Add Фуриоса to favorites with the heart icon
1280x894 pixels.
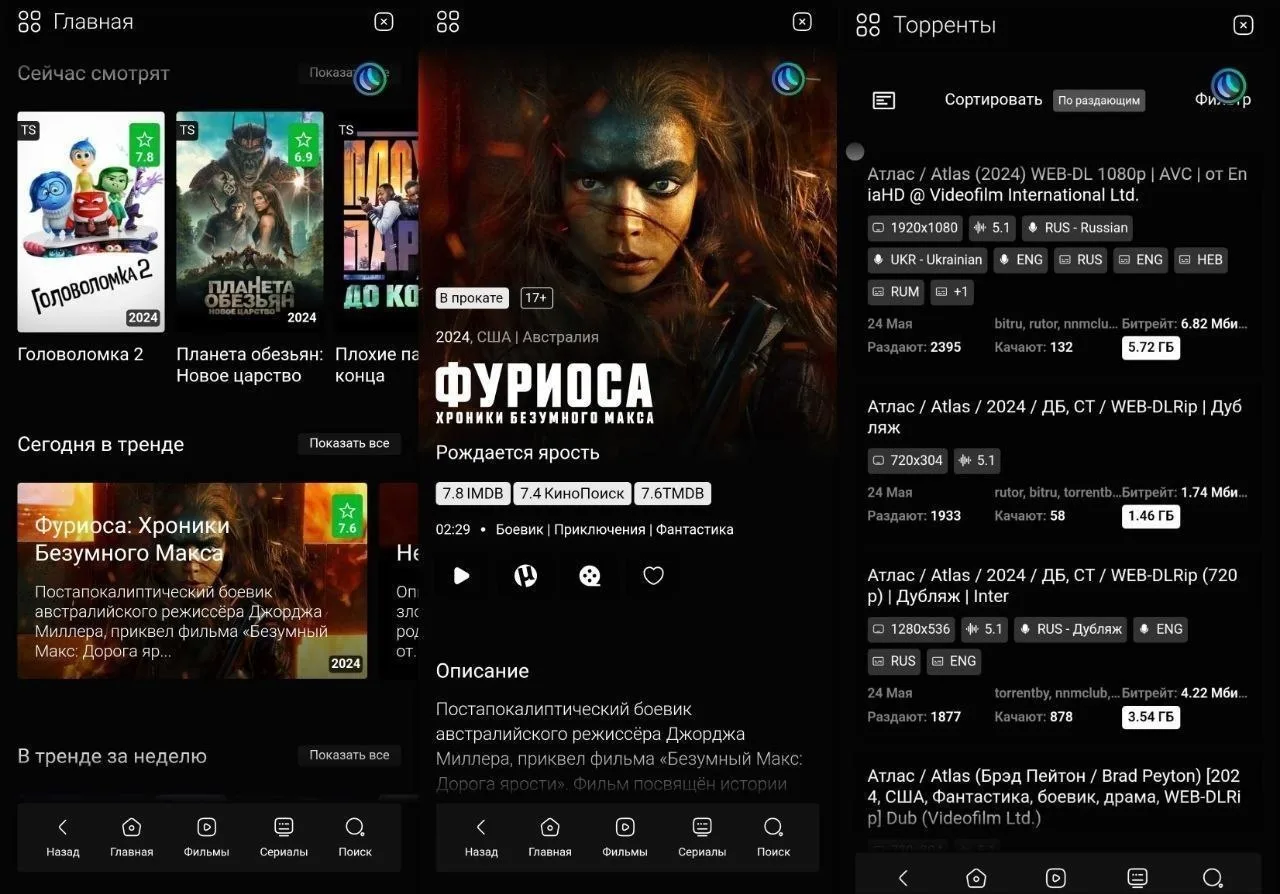(x=653, y=576)
